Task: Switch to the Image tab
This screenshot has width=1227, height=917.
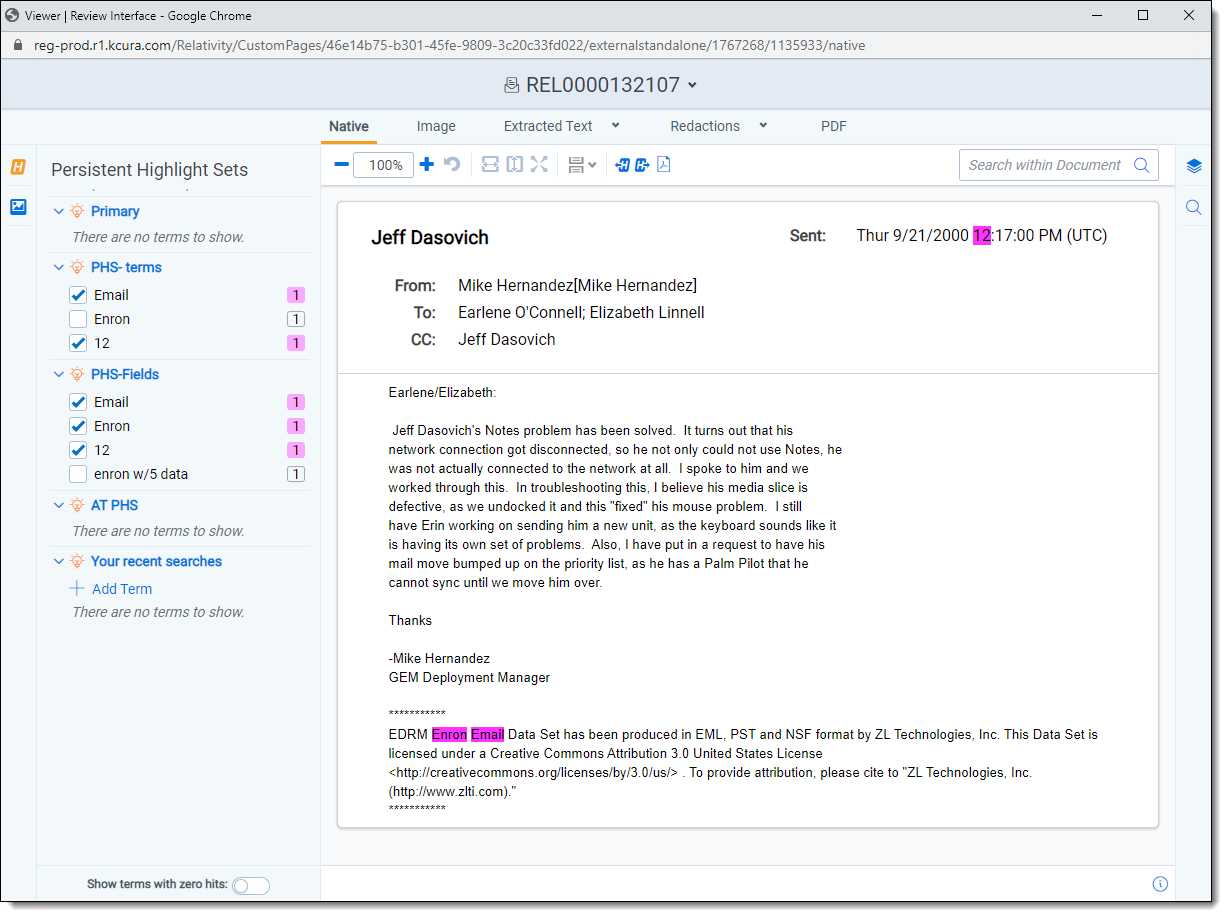Action: [x=436, y=126]
